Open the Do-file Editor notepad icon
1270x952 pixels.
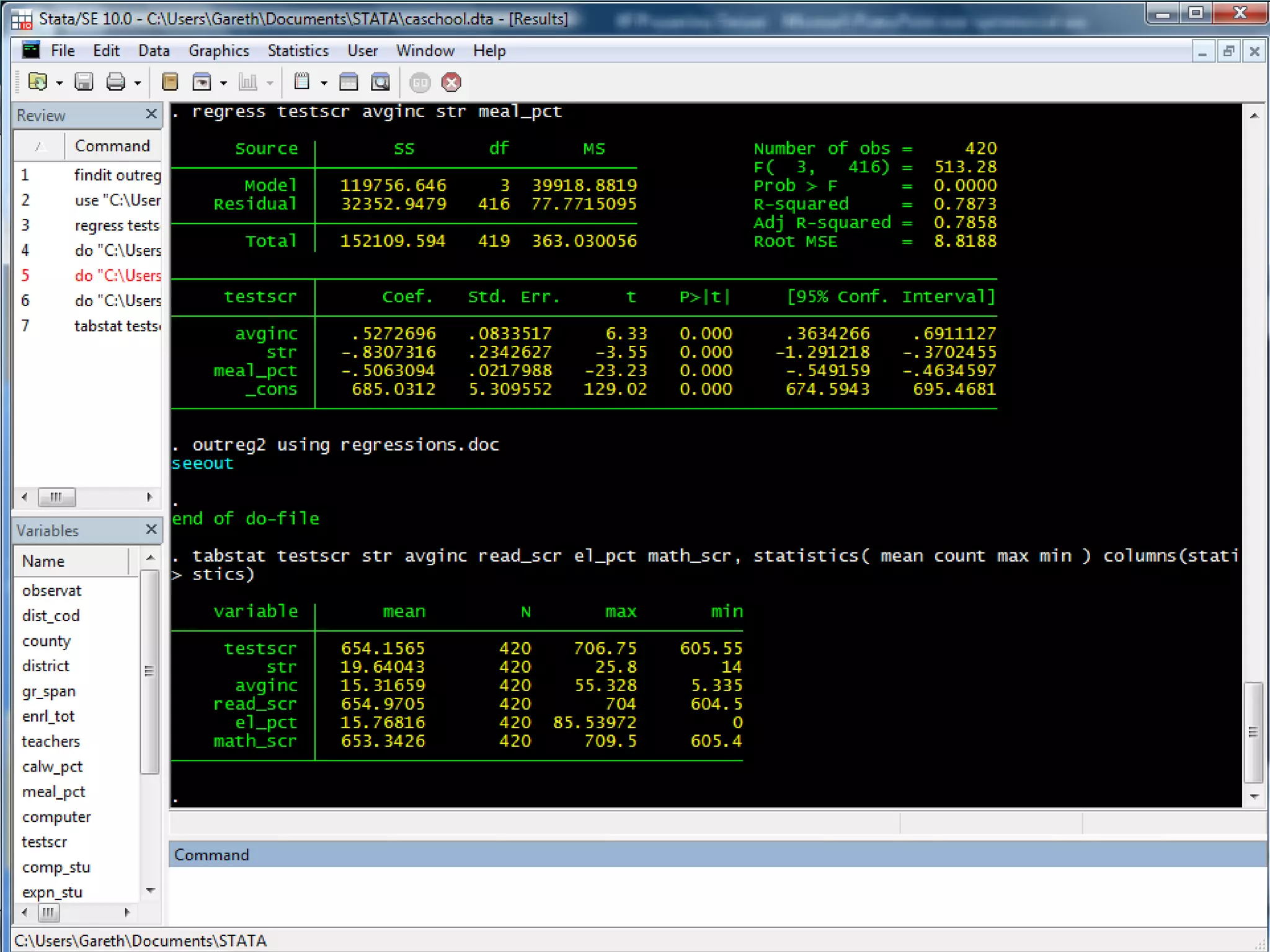(302, 82)
